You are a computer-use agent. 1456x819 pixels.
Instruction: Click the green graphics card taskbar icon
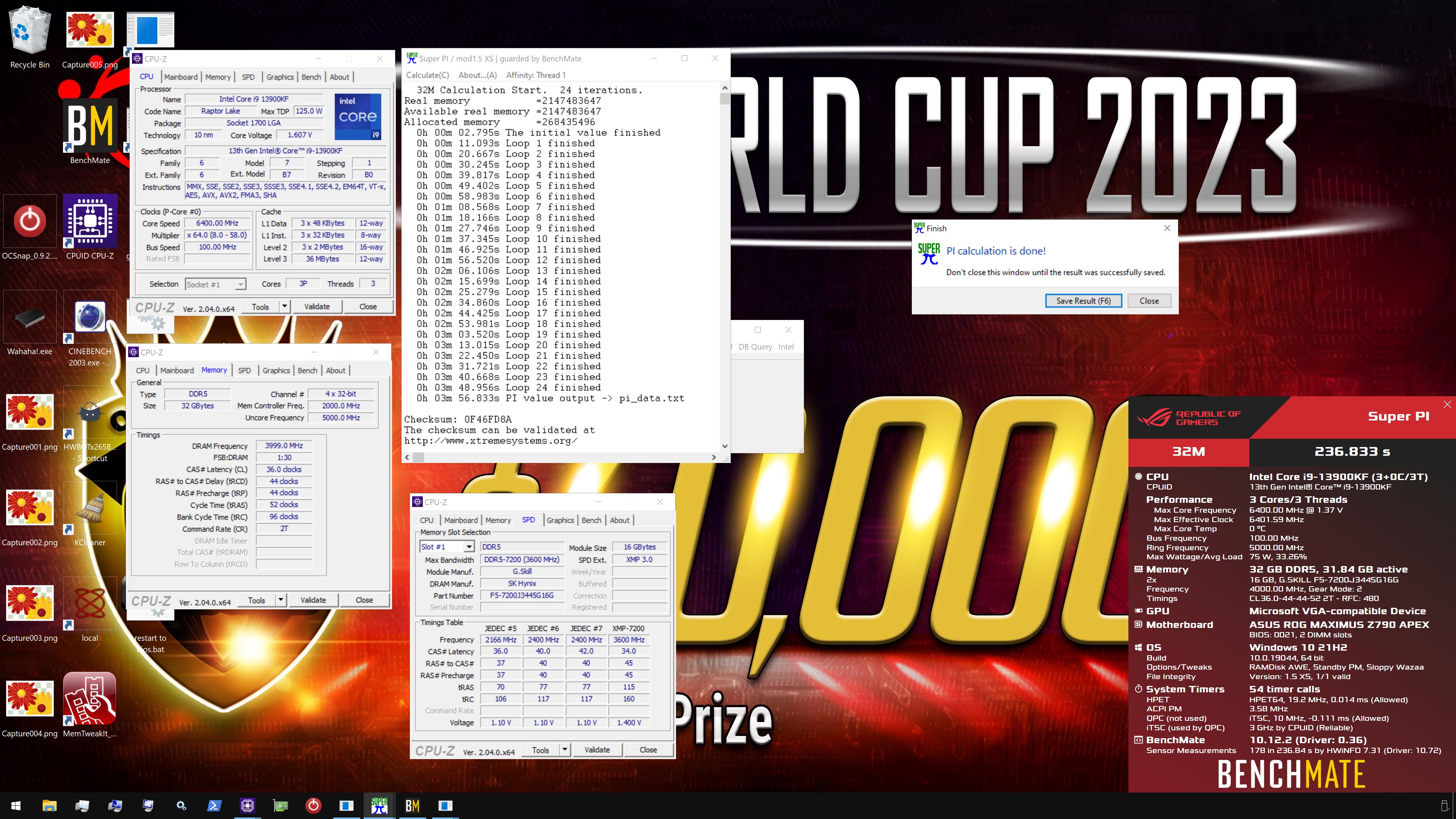(280, 805)
